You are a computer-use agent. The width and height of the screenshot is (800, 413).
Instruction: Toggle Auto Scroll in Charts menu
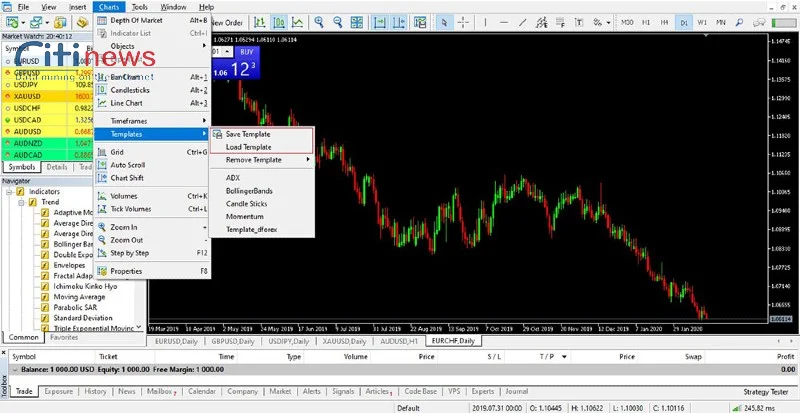[153, 165]
